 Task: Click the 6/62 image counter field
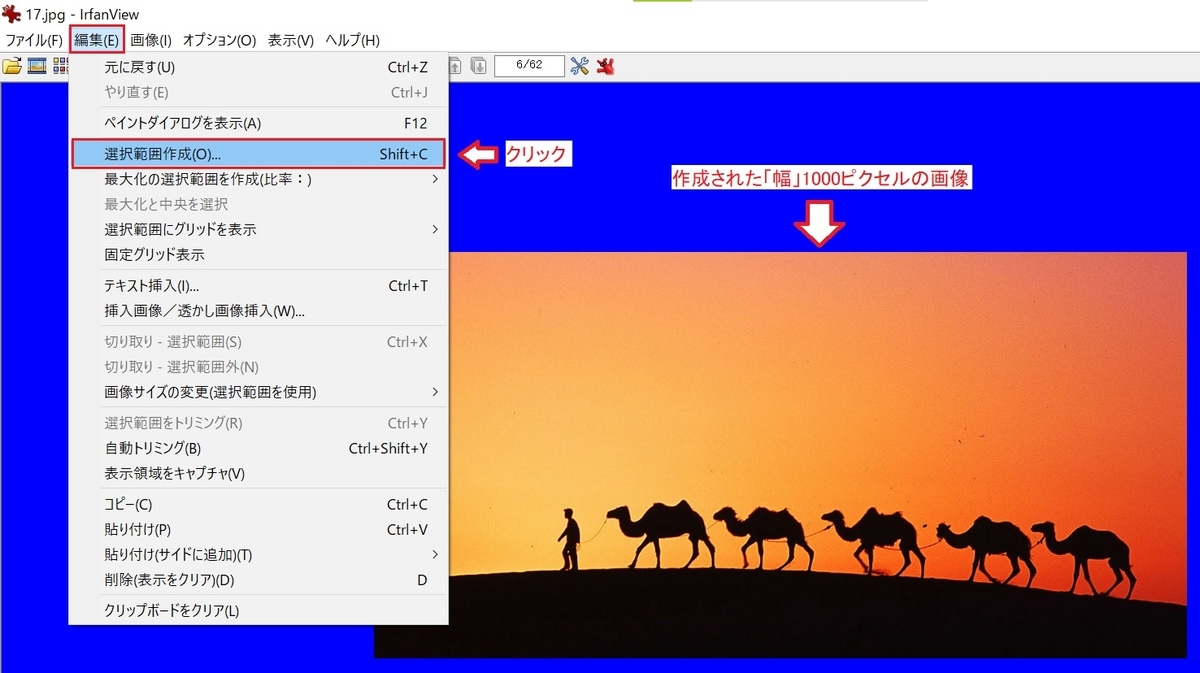(530, 65)
